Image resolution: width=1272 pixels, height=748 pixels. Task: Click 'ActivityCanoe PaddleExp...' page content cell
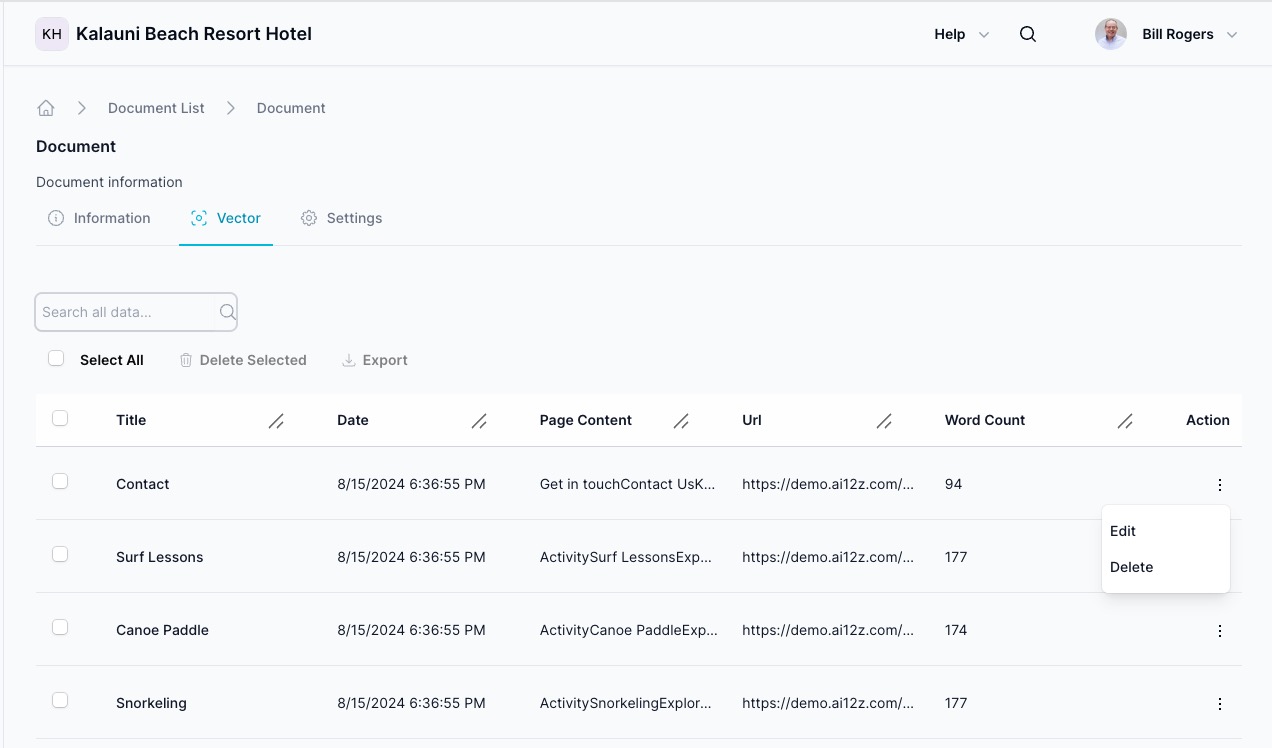[629, 630]
